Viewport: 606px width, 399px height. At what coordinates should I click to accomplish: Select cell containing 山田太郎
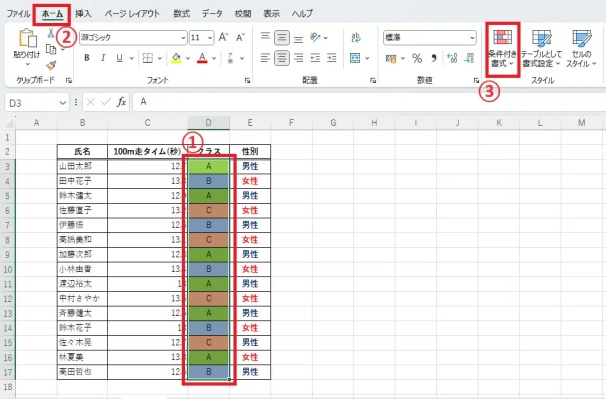tap(82, 166)
